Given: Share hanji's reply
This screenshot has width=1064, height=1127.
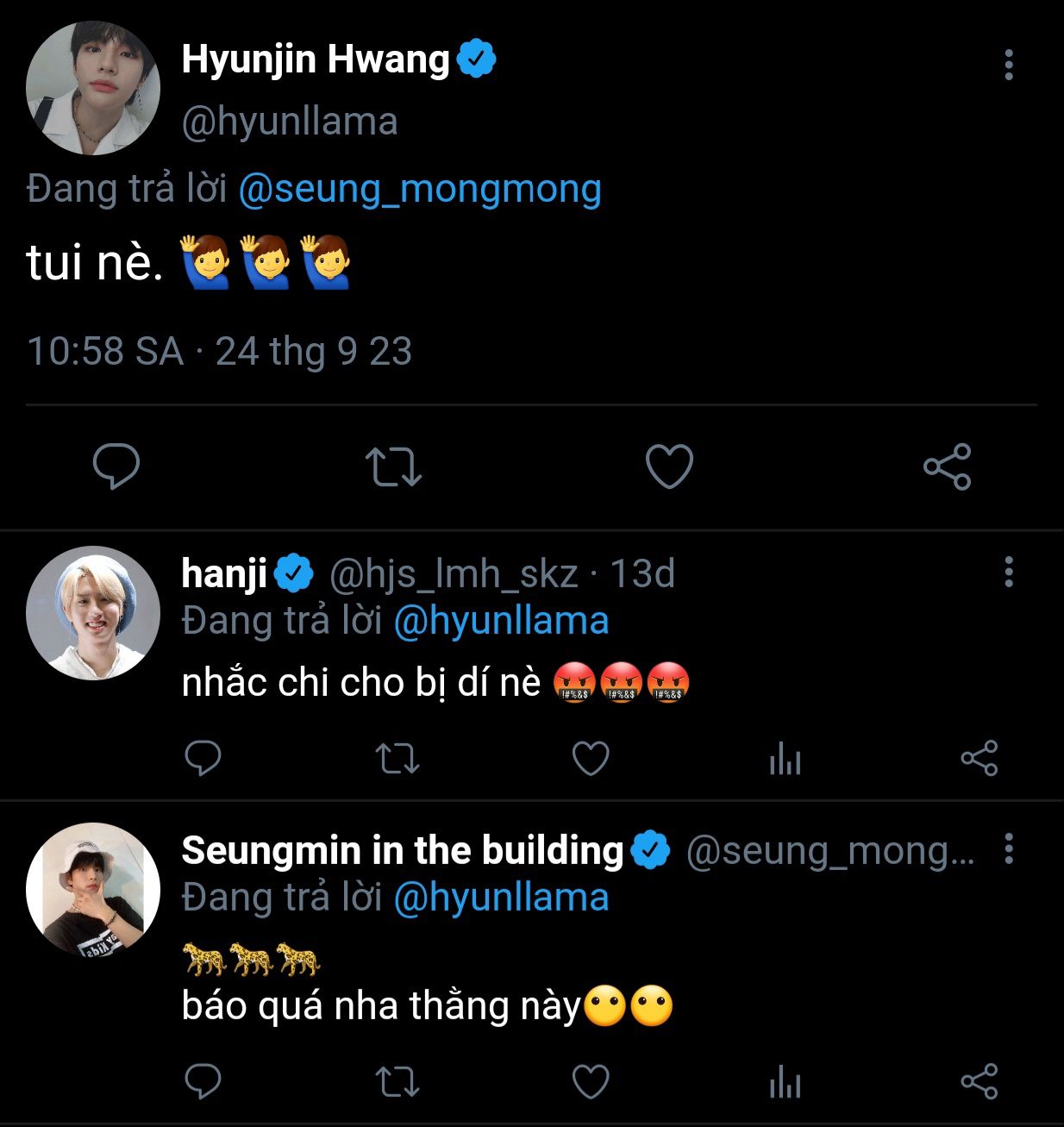Looking at the screenshot, I should [979, 759].
